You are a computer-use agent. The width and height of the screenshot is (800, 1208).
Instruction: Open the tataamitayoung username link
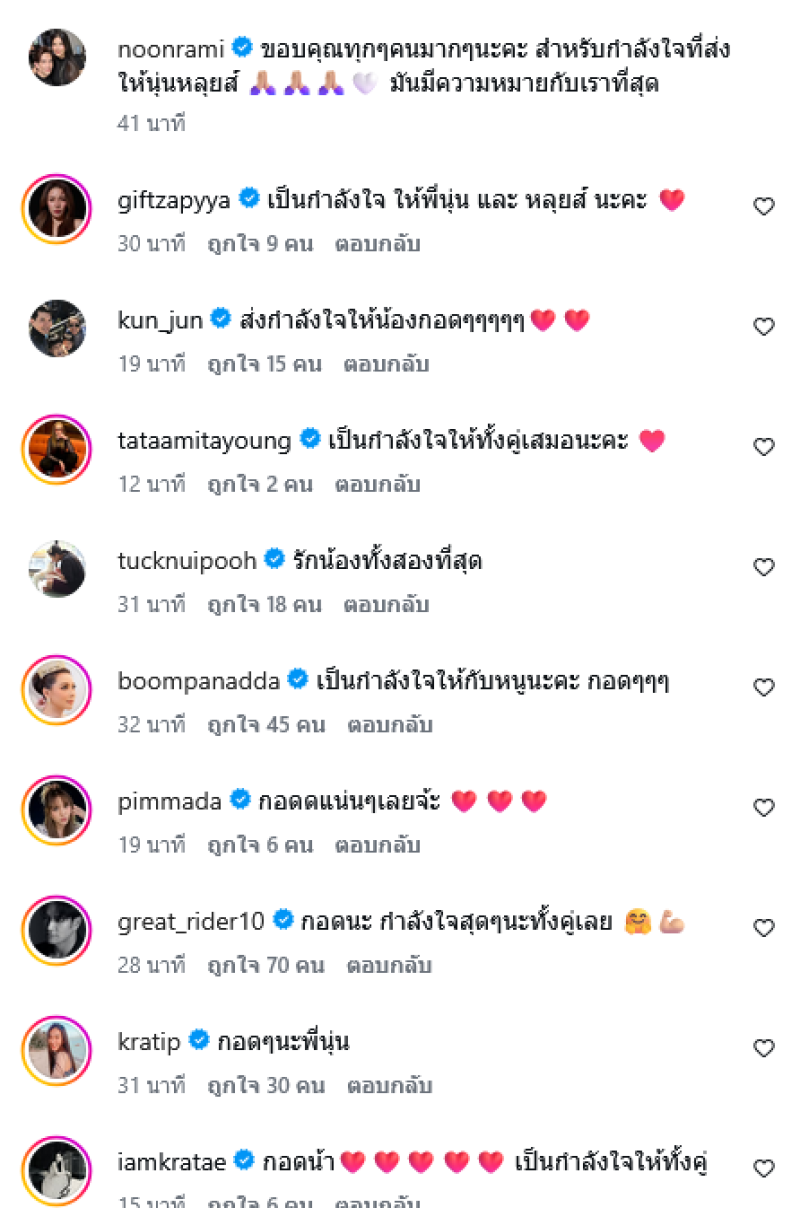tap(204, 440)
